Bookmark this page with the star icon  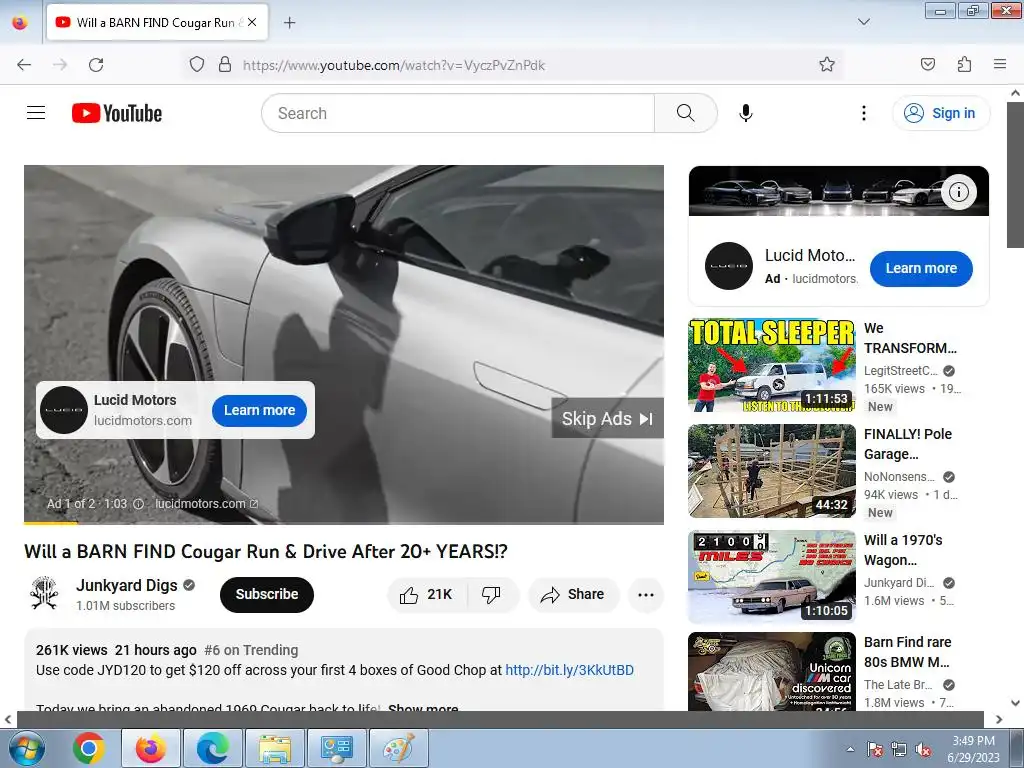[x=827, y=65]
